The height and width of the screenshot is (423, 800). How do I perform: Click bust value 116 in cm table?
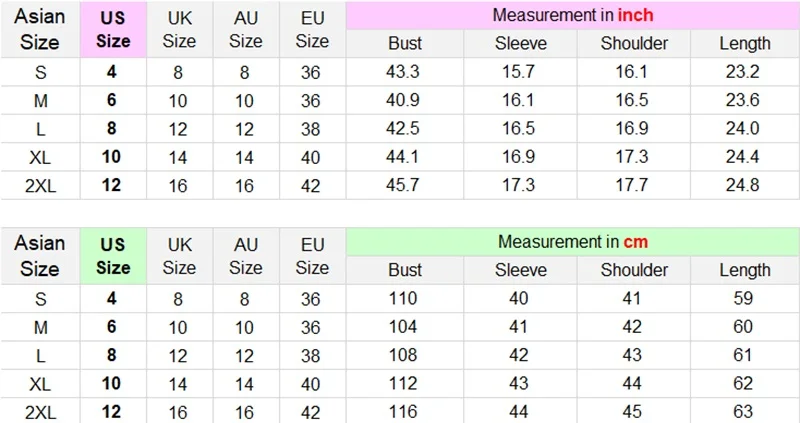tap(405, 411)
